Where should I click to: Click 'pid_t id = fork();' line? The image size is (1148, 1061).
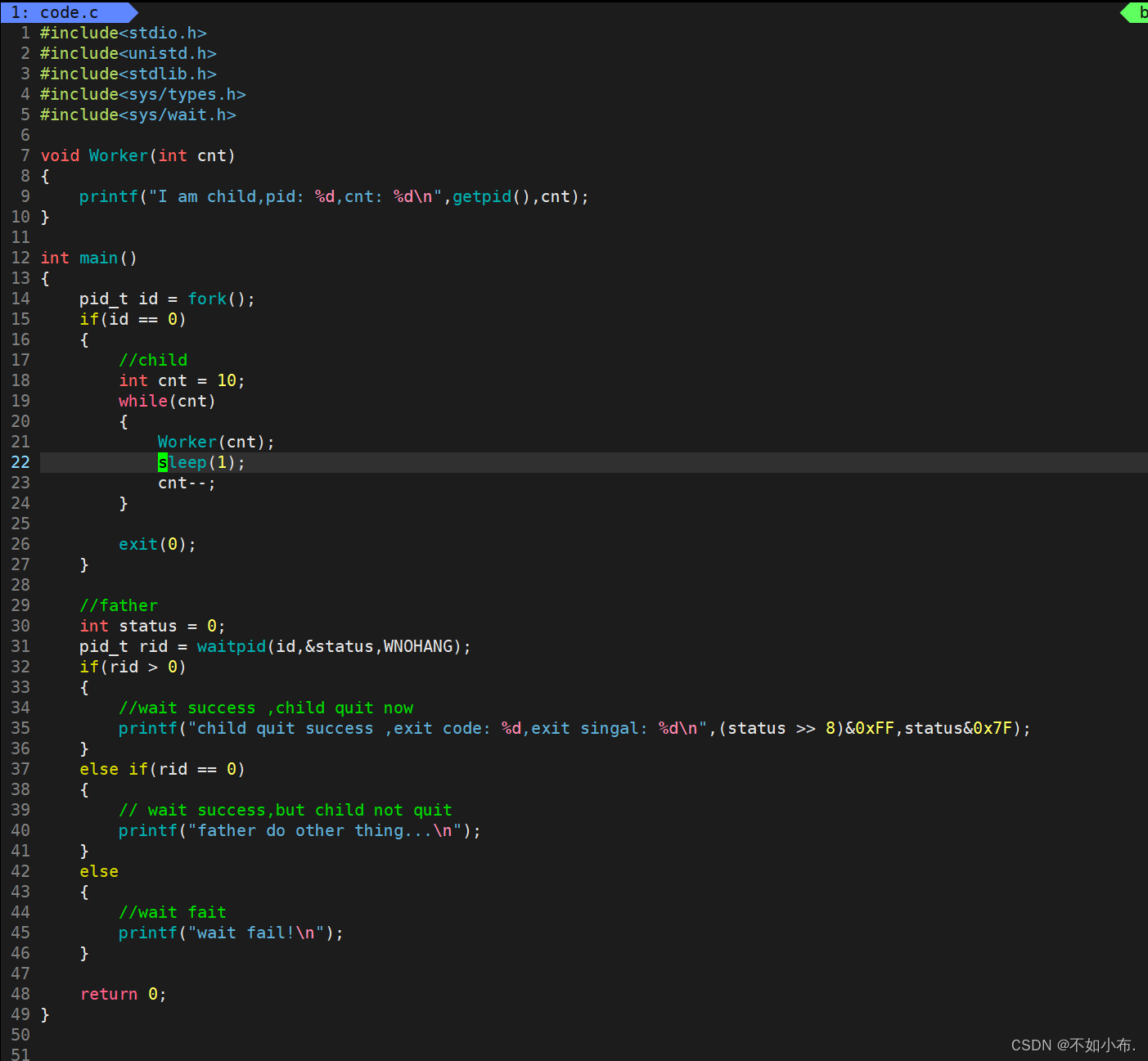coord(167,299)
